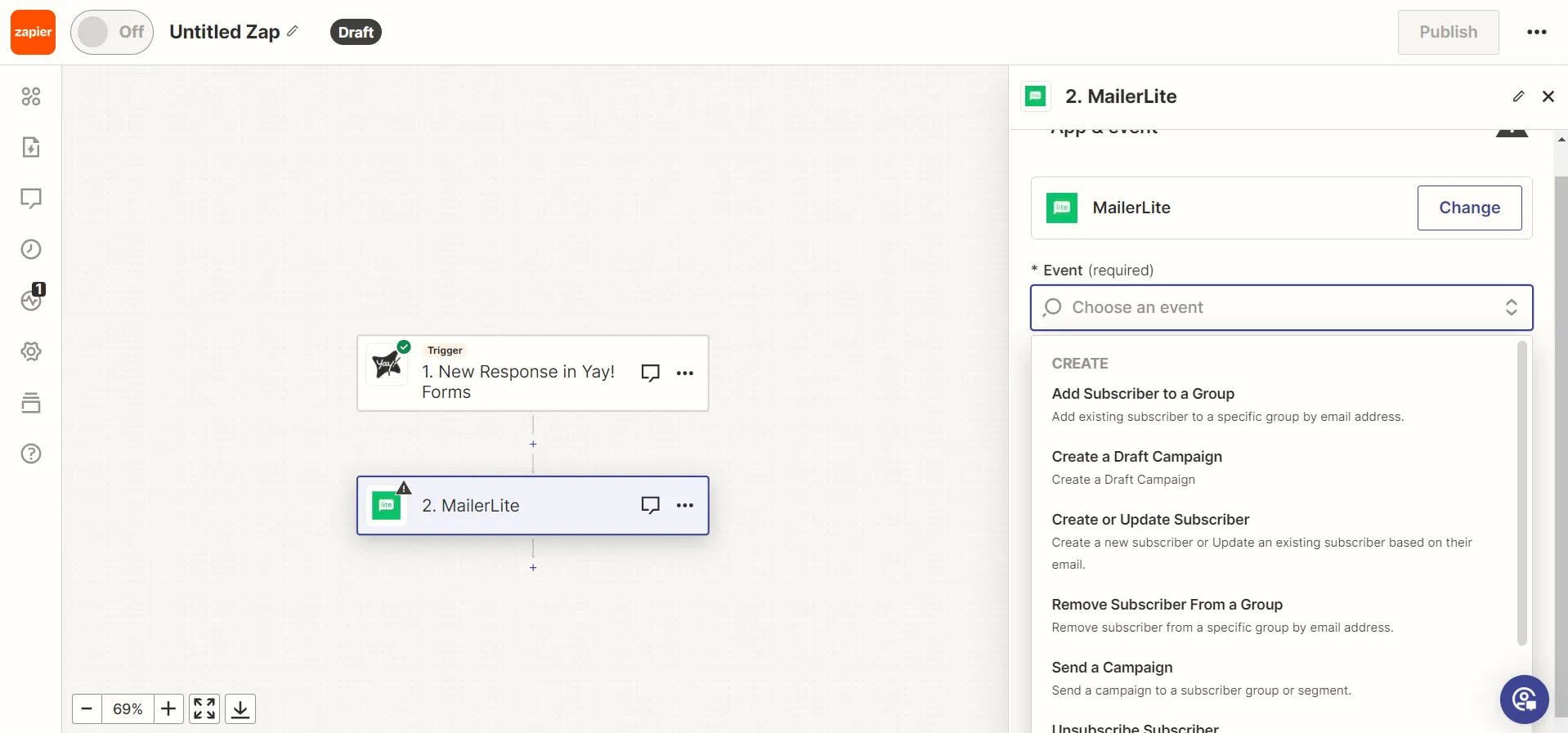Open the comments icon in the sidebar
This screenshot has width=1568, height=733.
31,199
